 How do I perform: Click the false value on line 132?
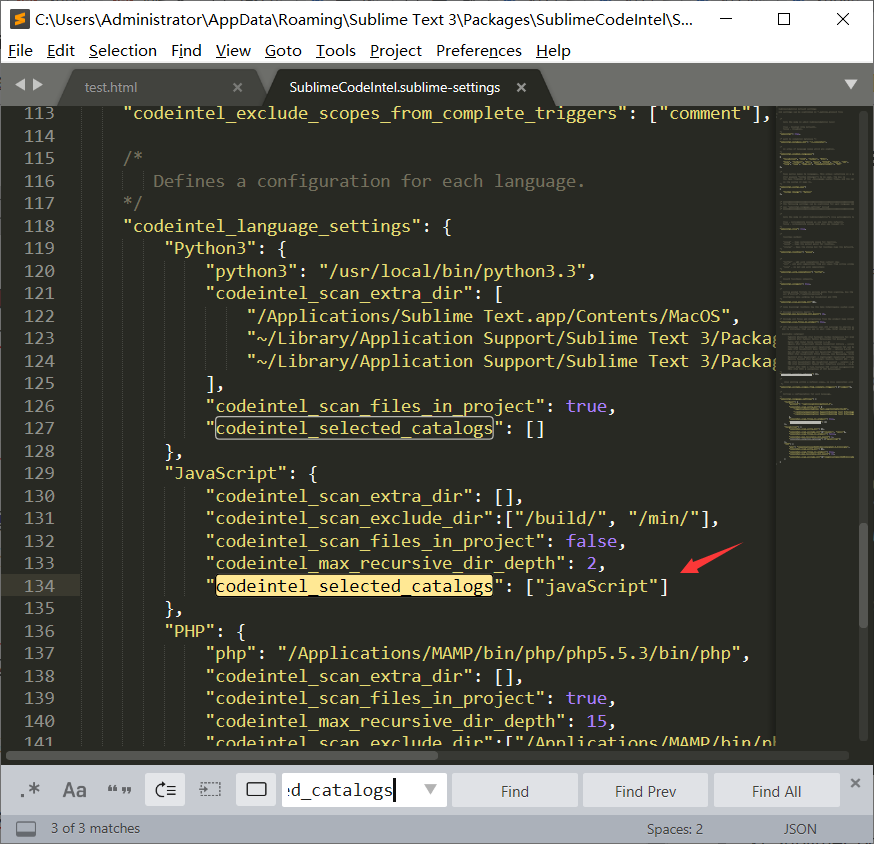[x=591, y=541]
